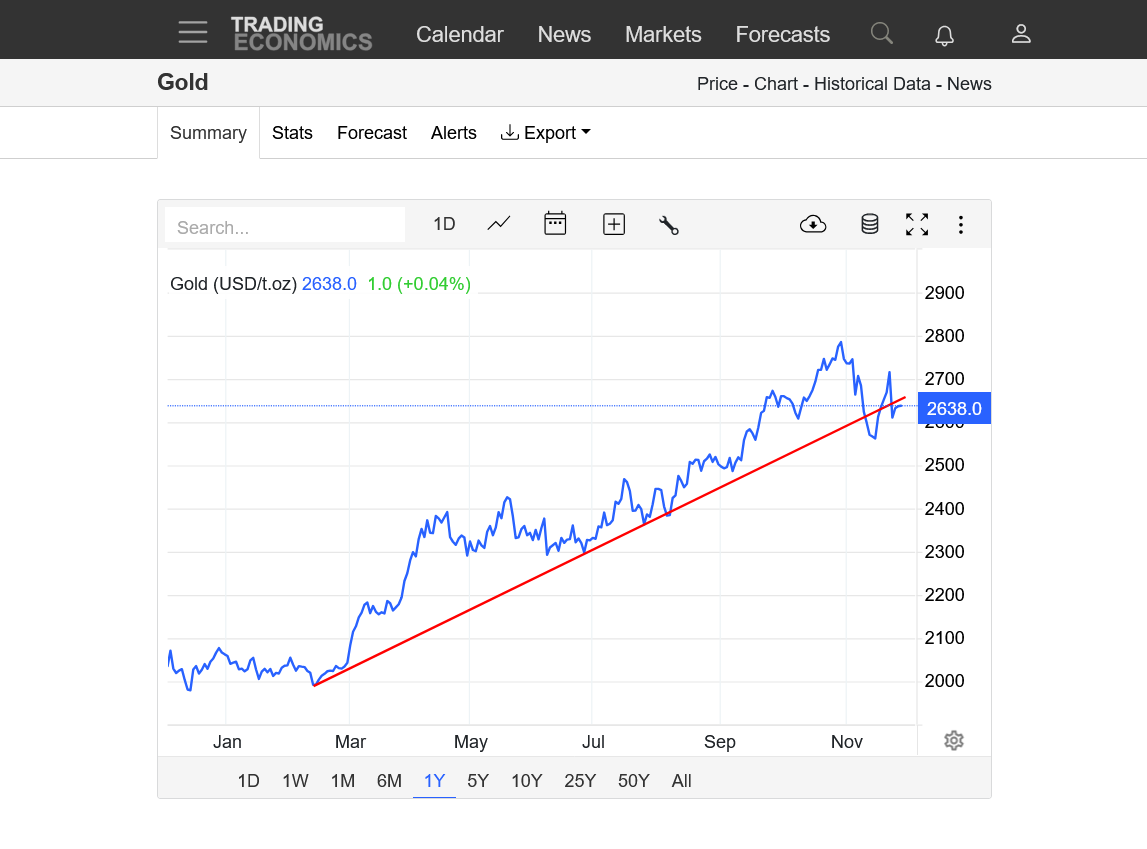The height and width of the screenshot is (849, 1147).
Task: Select the 5Y time range
Action: (478, 781)
